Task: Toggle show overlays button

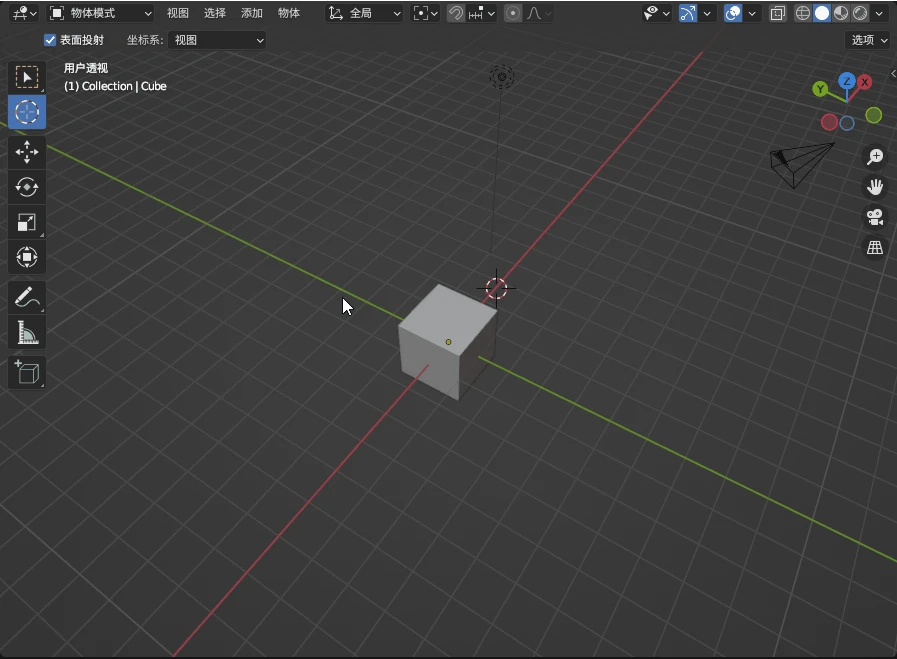Action: point(733,13)
